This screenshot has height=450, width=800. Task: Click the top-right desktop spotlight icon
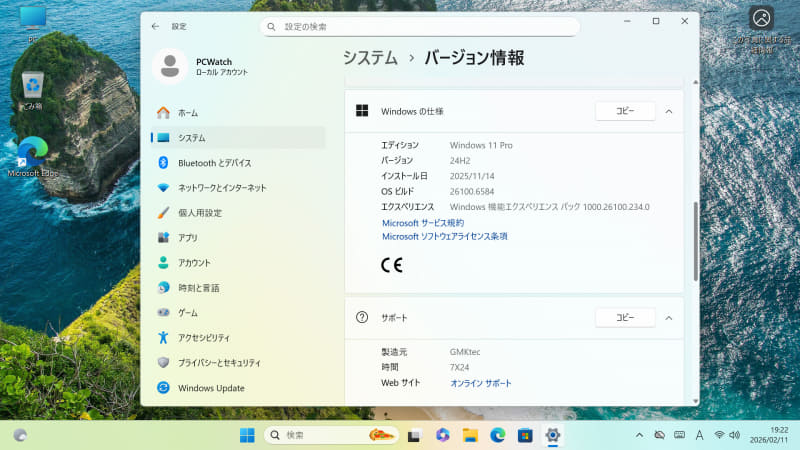pos(761,29)
